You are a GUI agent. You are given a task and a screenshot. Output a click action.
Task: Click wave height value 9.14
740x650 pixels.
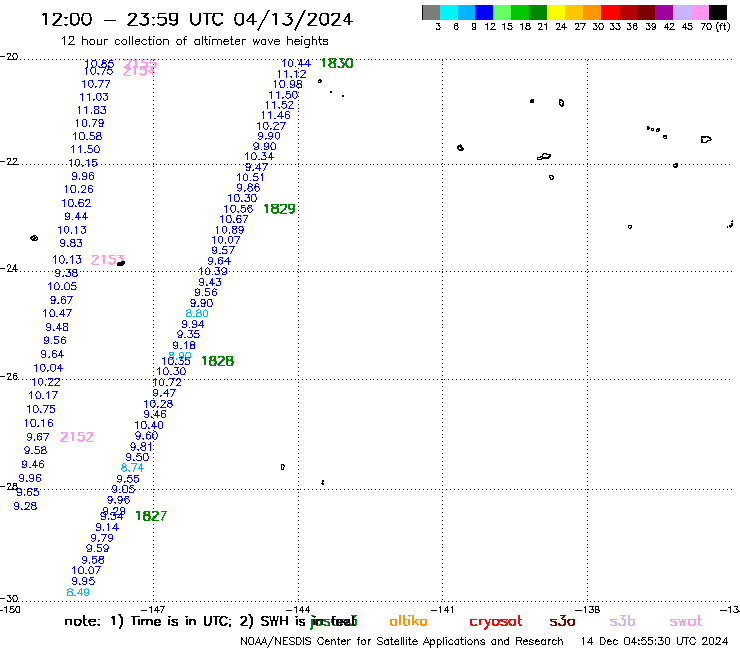[x=107, y=527]
